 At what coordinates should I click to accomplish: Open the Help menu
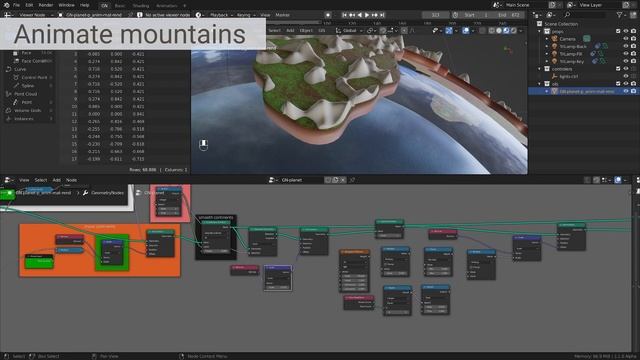point(84,5)
